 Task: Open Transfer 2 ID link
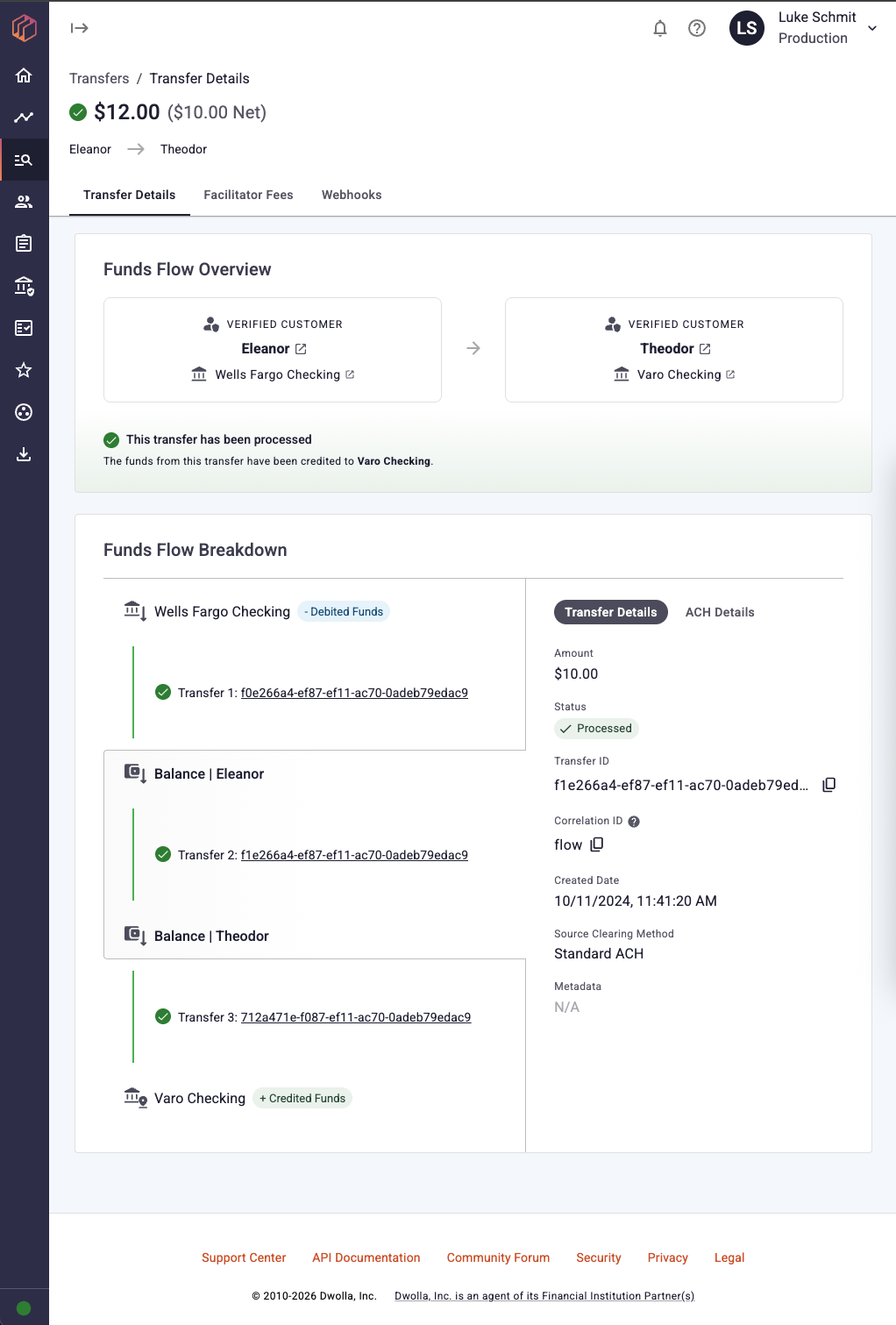point(354,855)
